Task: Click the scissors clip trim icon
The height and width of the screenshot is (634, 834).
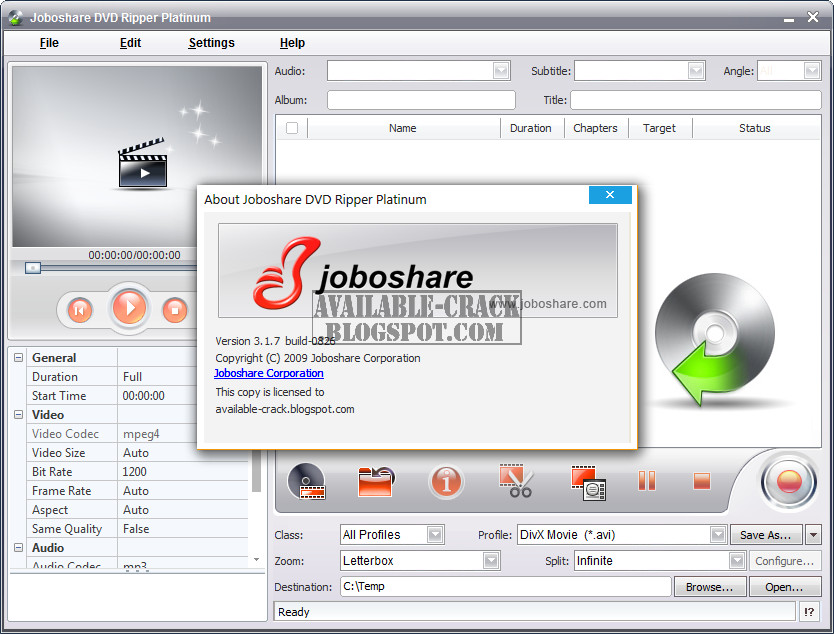Action: [x=515, y=481]
